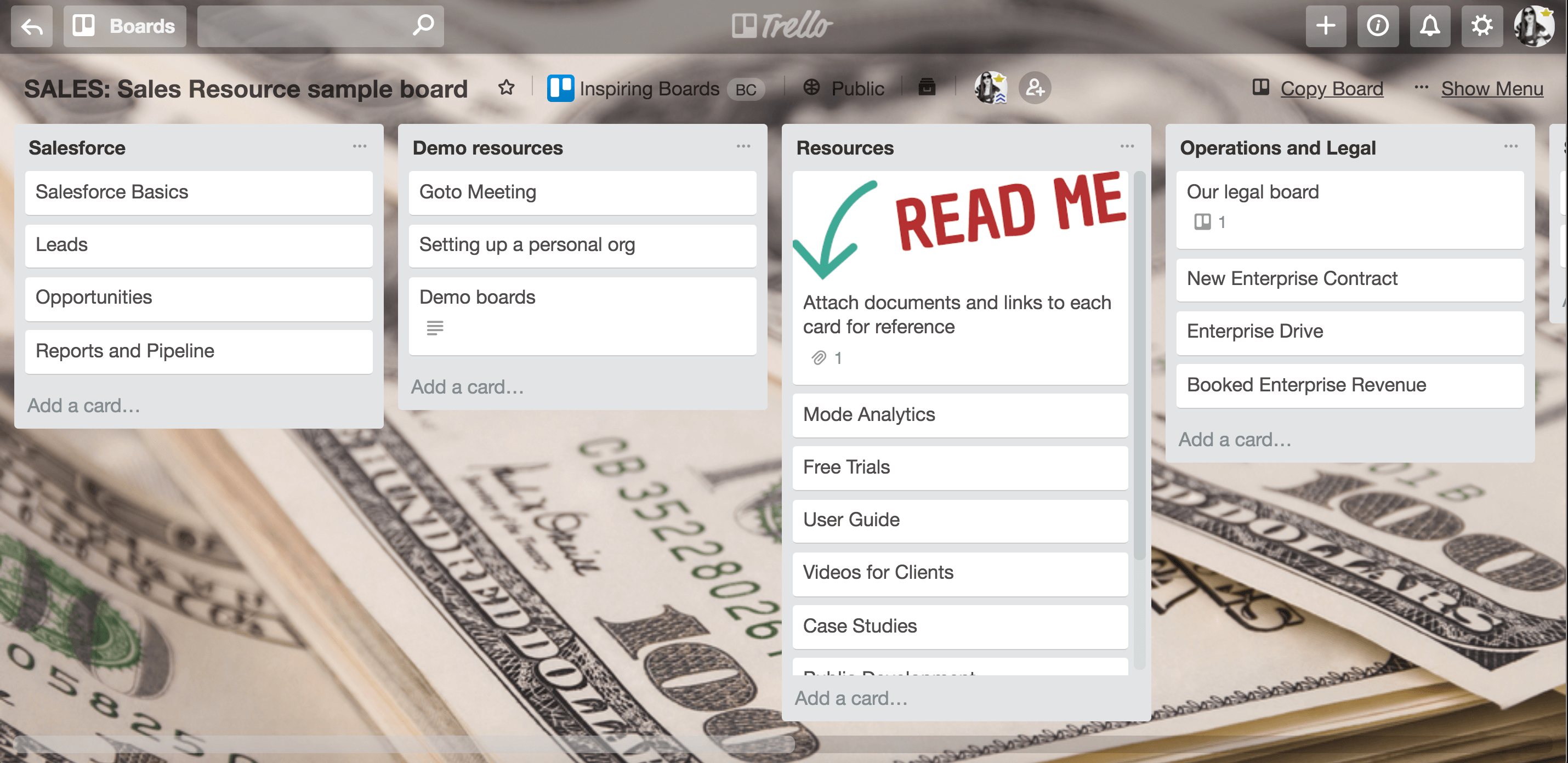The width and height of the screenshot is (1568, 763).
Task: Click Add a card in Salesforce list
Action: pyautogui.click(x=85, y=405)
